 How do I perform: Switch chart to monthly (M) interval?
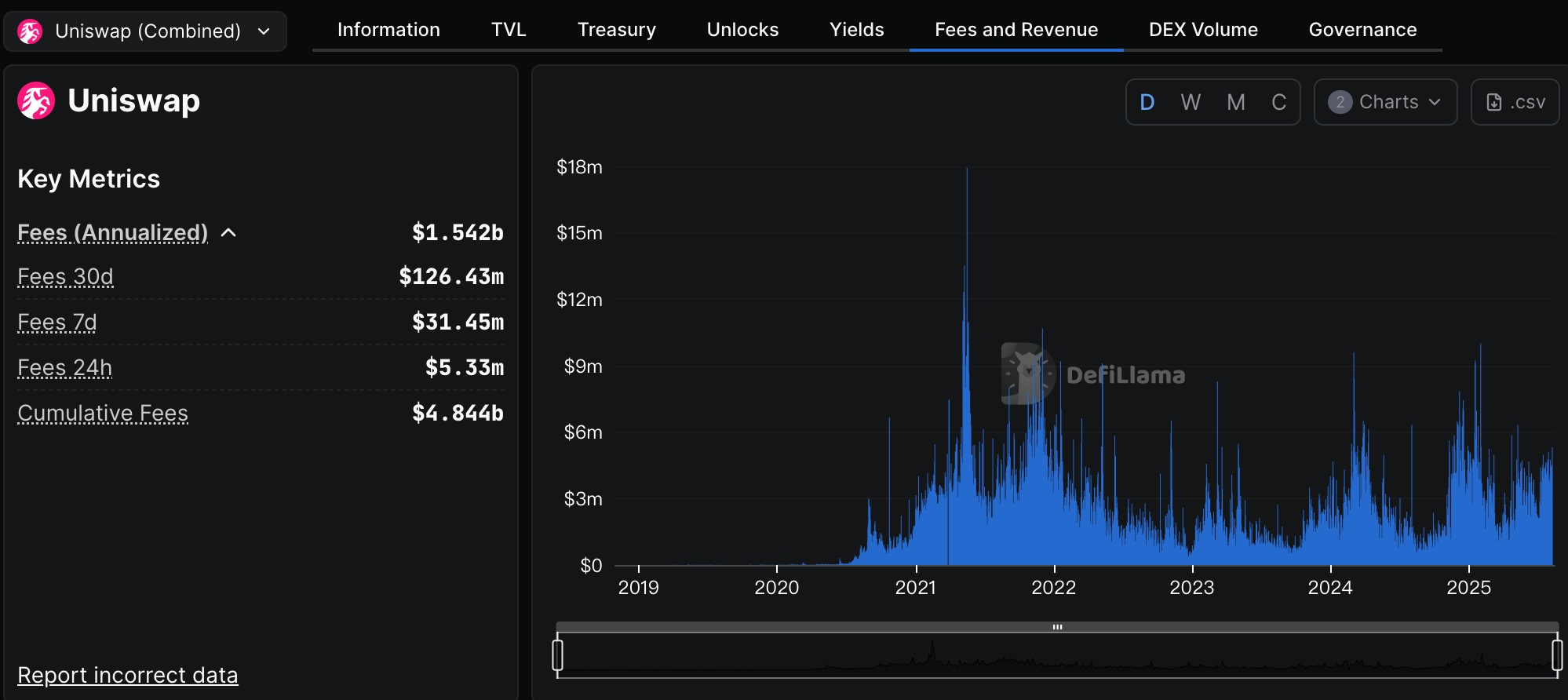pyautogui.click(x=1236, y=102)
